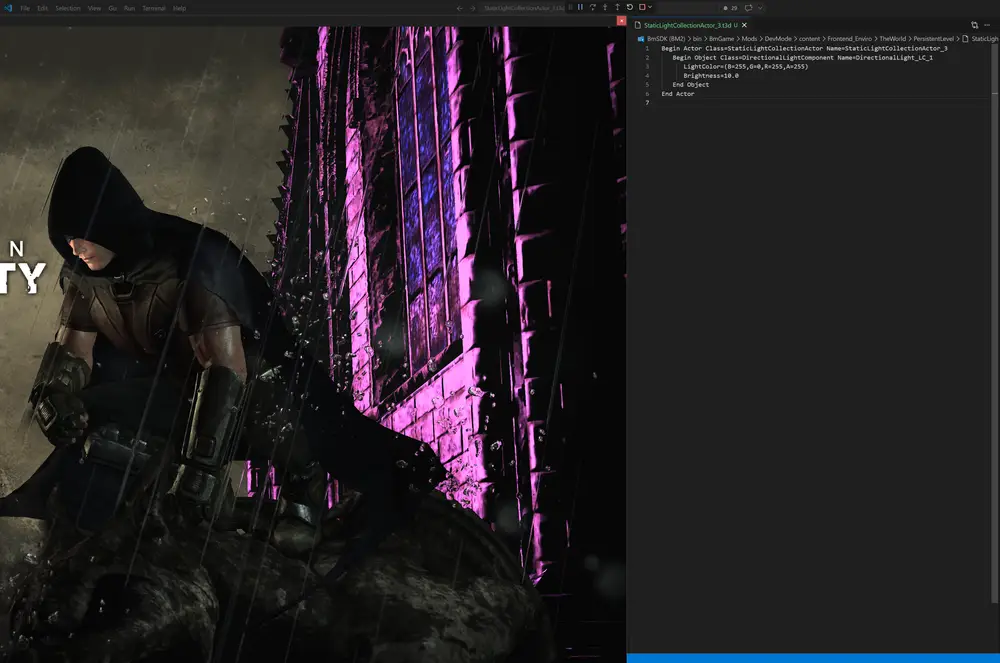Click the debug Step Out button
This screenshot has height=663, width=1000.
click(617, 8)
